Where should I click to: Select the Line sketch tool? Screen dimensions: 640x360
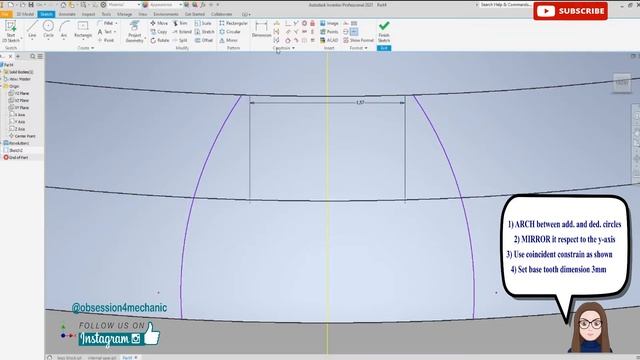32,29
